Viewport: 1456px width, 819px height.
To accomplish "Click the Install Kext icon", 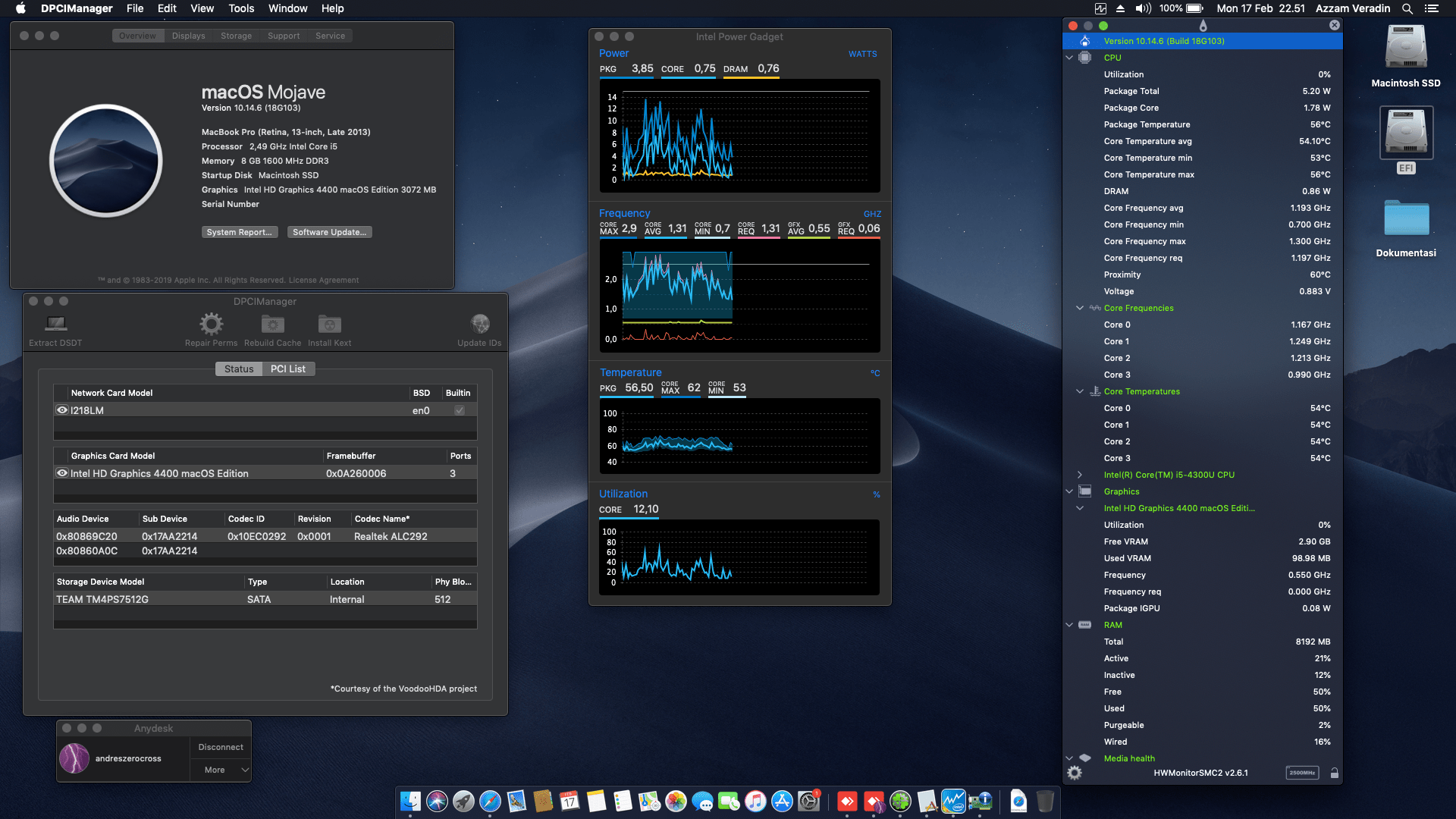I will [x=329, y=325].
